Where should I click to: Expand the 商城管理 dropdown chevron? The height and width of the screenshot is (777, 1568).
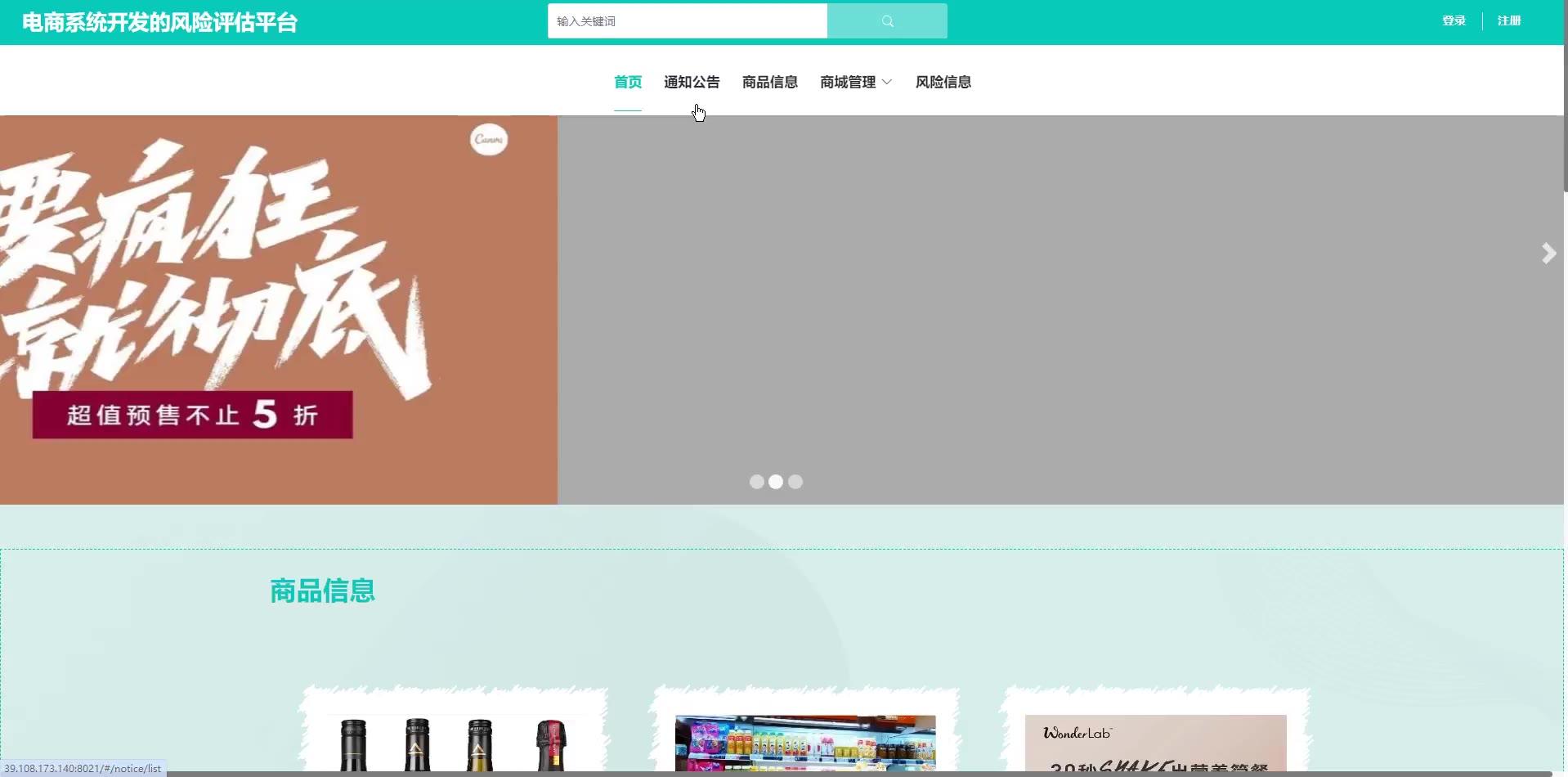[887, 82]
